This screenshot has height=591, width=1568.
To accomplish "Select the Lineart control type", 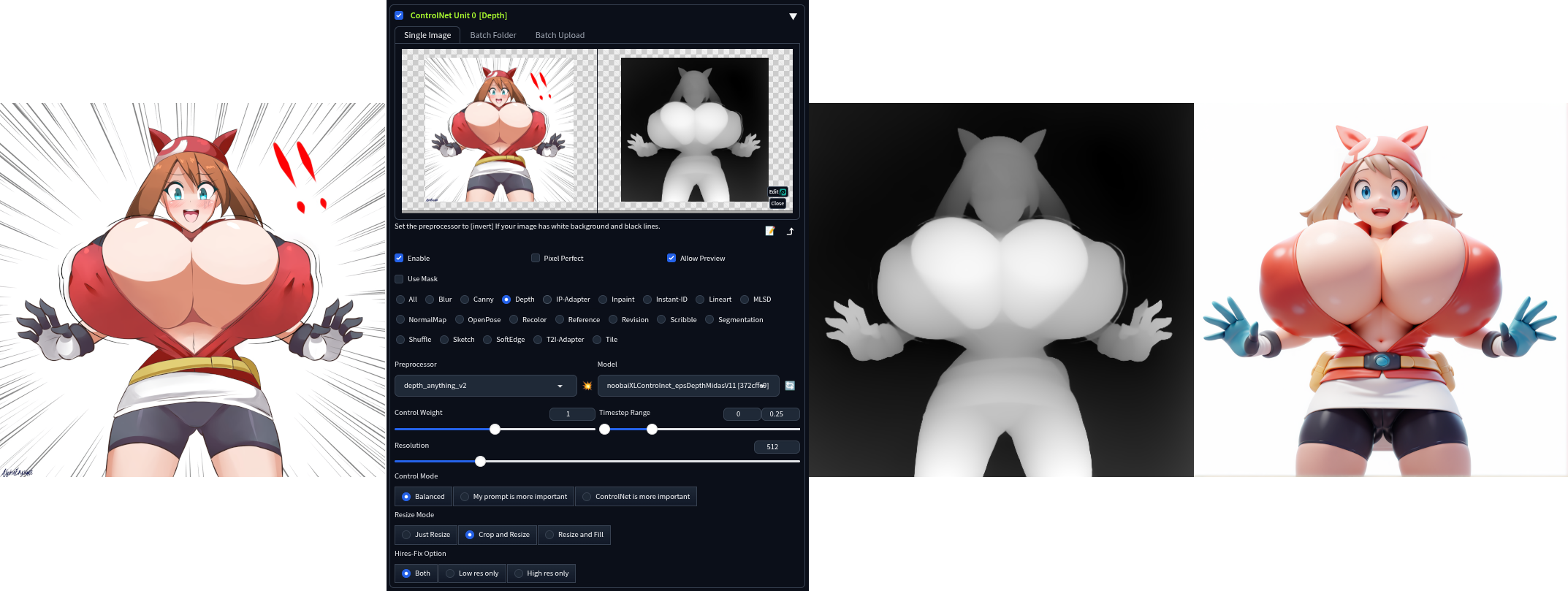I will tap(700, 300).
